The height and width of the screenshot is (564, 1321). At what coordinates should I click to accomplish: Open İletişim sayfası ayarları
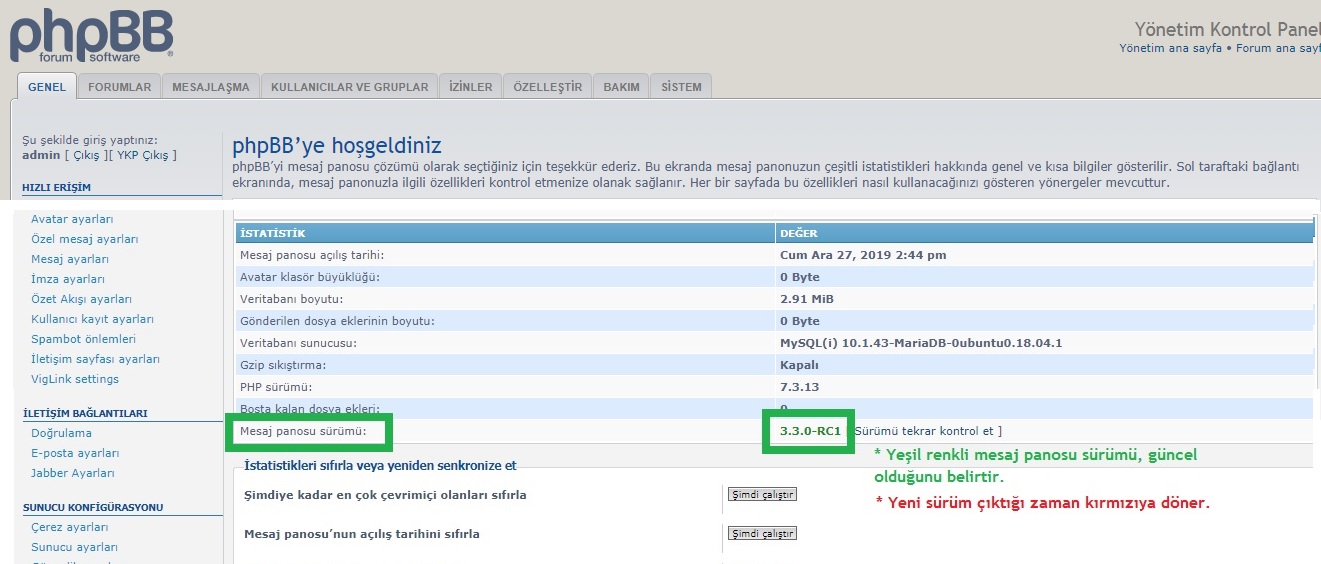pos(95,359)
